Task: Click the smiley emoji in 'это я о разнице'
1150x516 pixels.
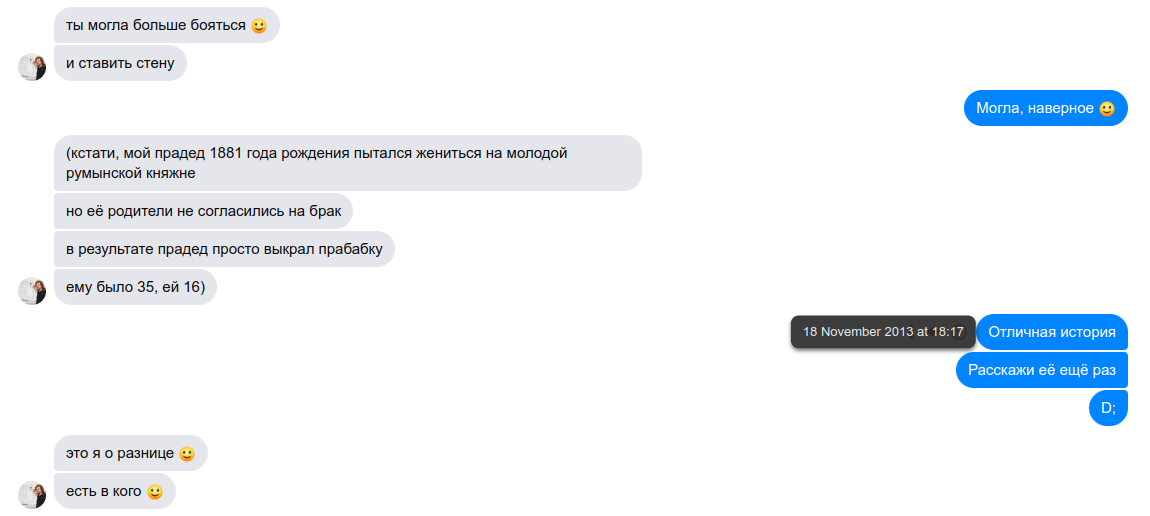Action: click(x=187, y=454)
